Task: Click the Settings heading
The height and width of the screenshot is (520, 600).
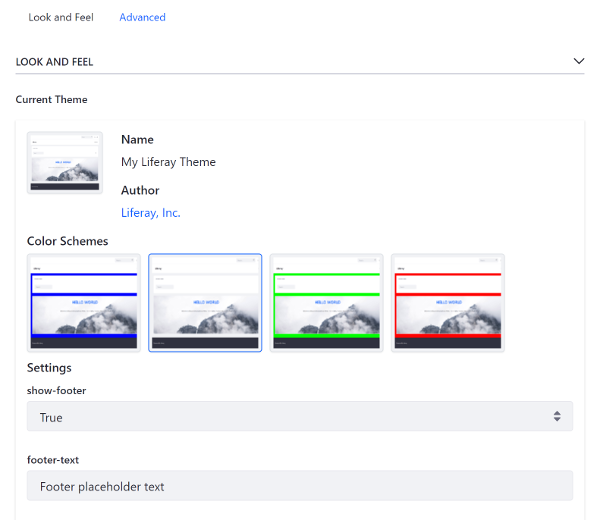Action: [49, 368]
